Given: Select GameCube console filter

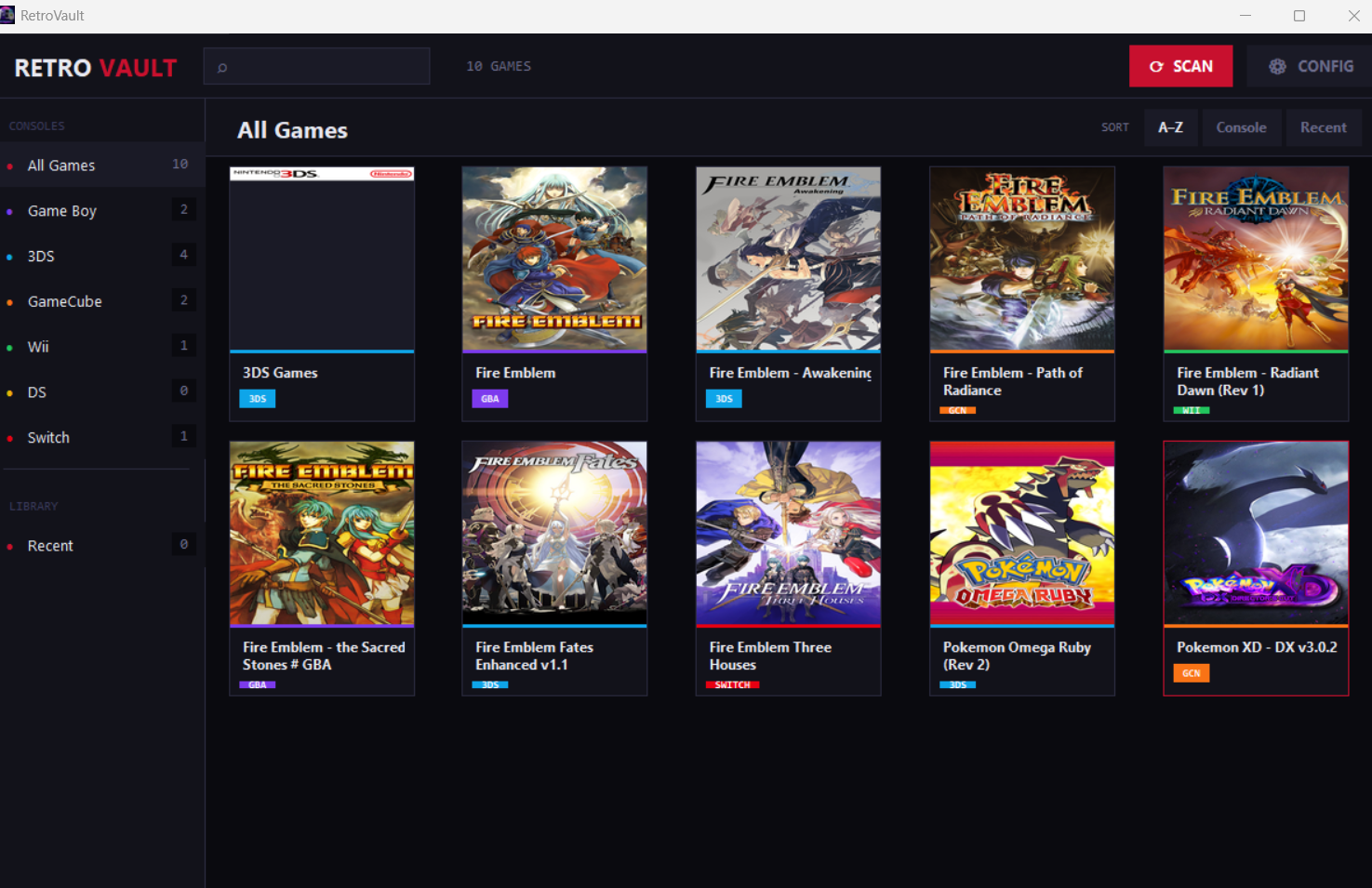Looking at the screenshot, I should coord(102,301).
